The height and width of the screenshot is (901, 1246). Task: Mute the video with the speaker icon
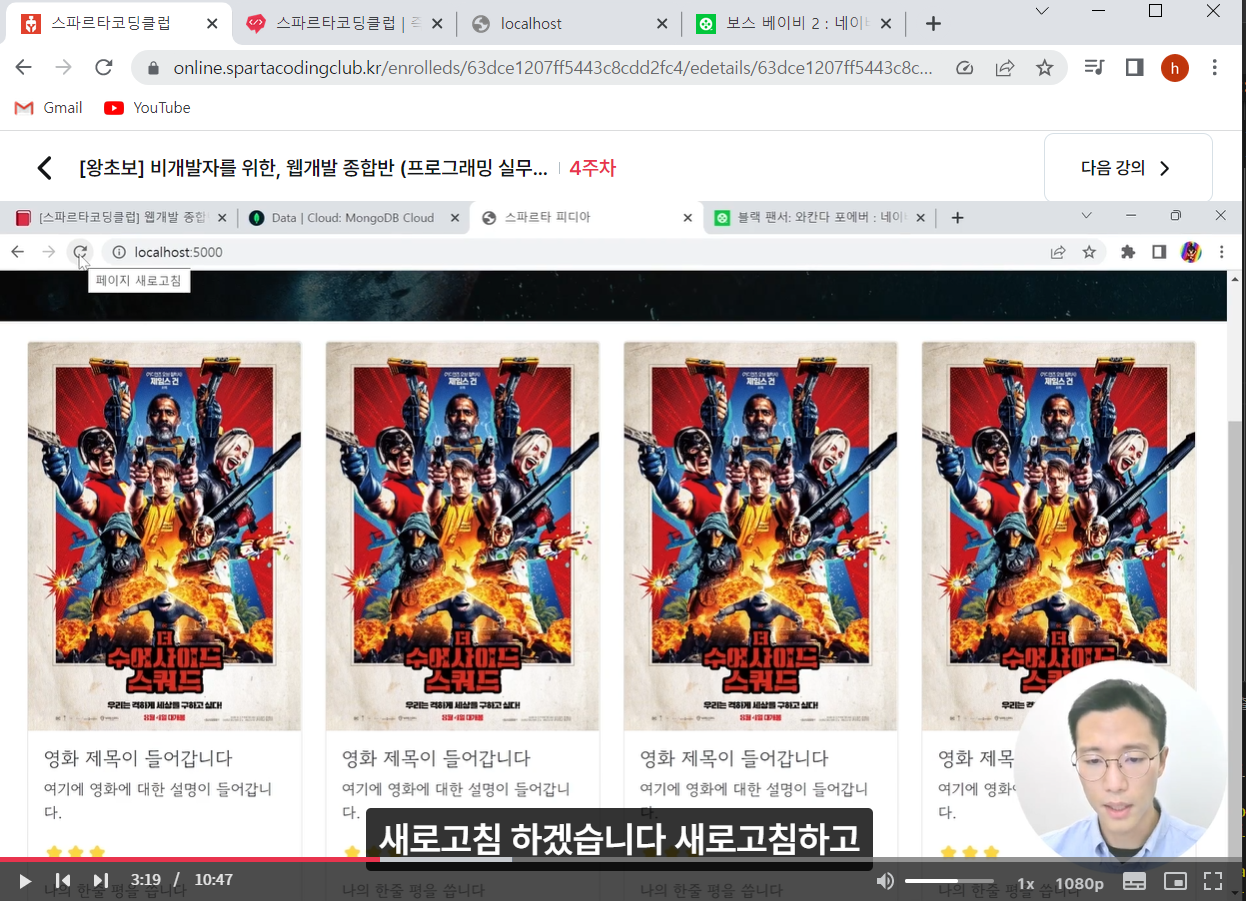pos(885,881)
